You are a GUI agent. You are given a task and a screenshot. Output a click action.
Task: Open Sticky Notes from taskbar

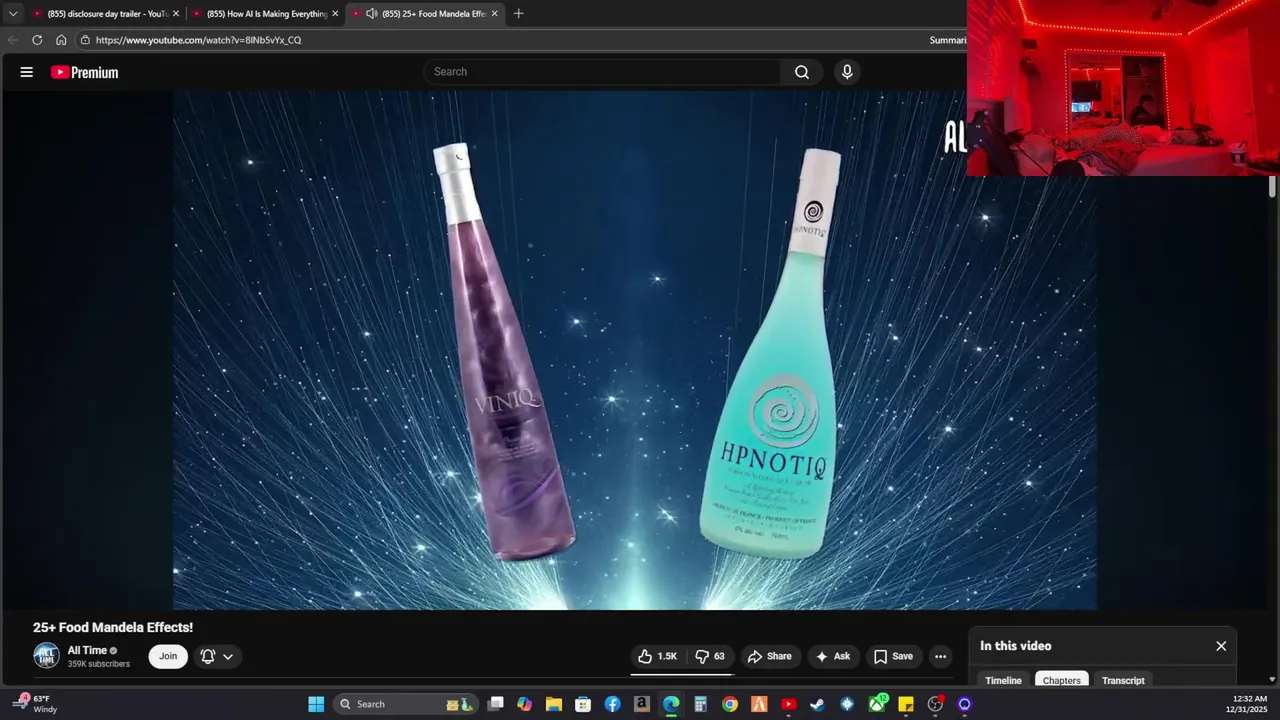[x=906, y=704]
